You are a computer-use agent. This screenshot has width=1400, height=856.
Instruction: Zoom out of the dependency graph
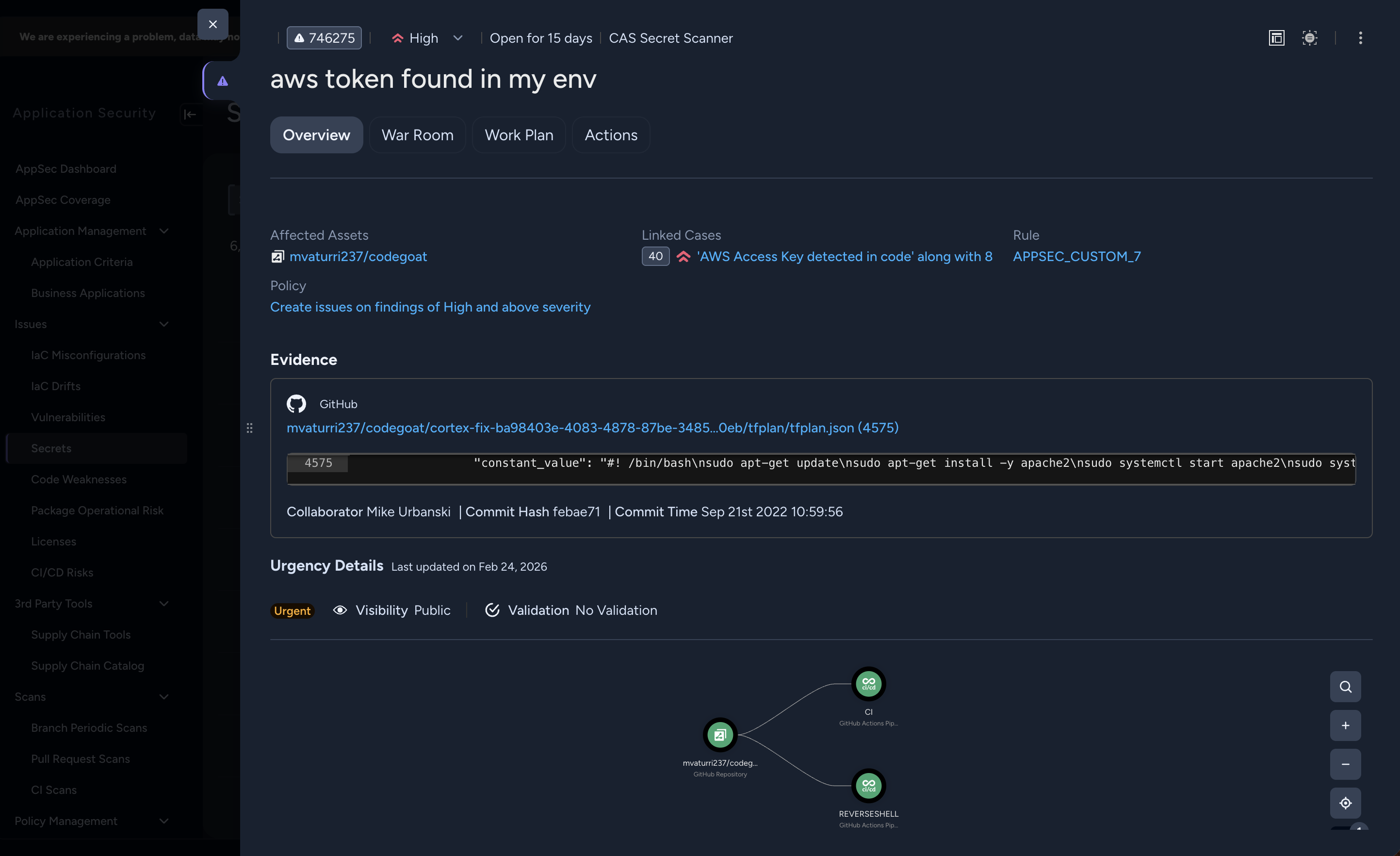[1346, 764]
